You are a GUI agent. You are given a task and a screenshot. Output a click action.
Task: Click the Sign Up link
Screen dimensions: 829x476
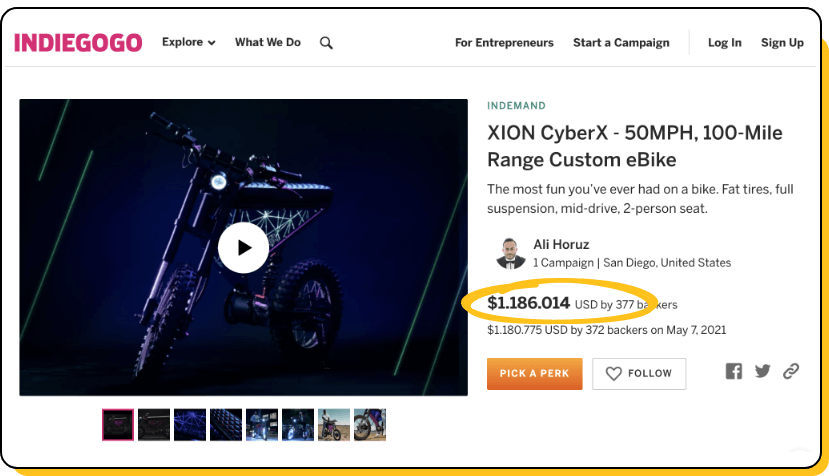[782, 43]
